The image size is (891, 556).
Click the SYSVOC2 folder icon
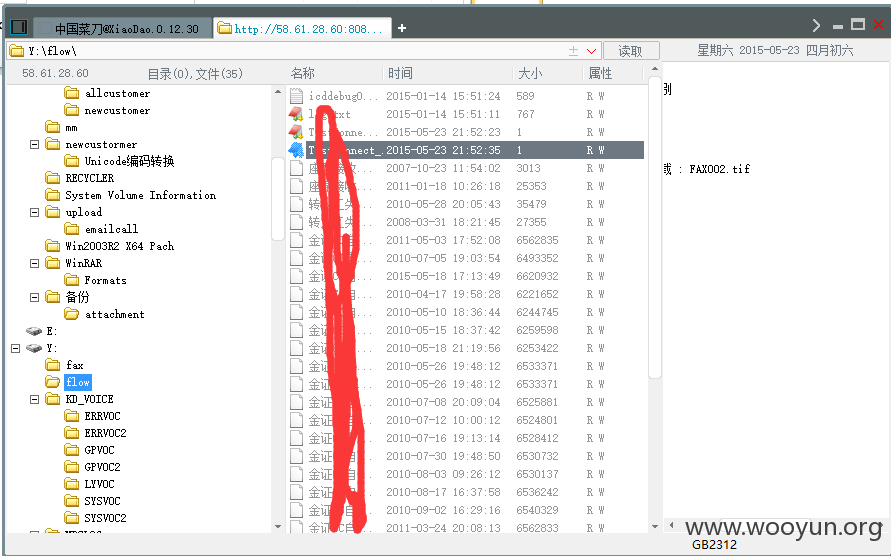click(72, 518)
